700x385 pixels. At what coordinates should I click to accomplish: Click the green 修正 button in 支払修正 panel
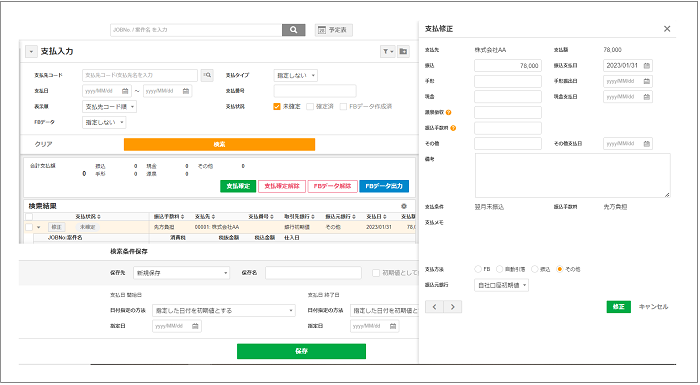[618, 307]
